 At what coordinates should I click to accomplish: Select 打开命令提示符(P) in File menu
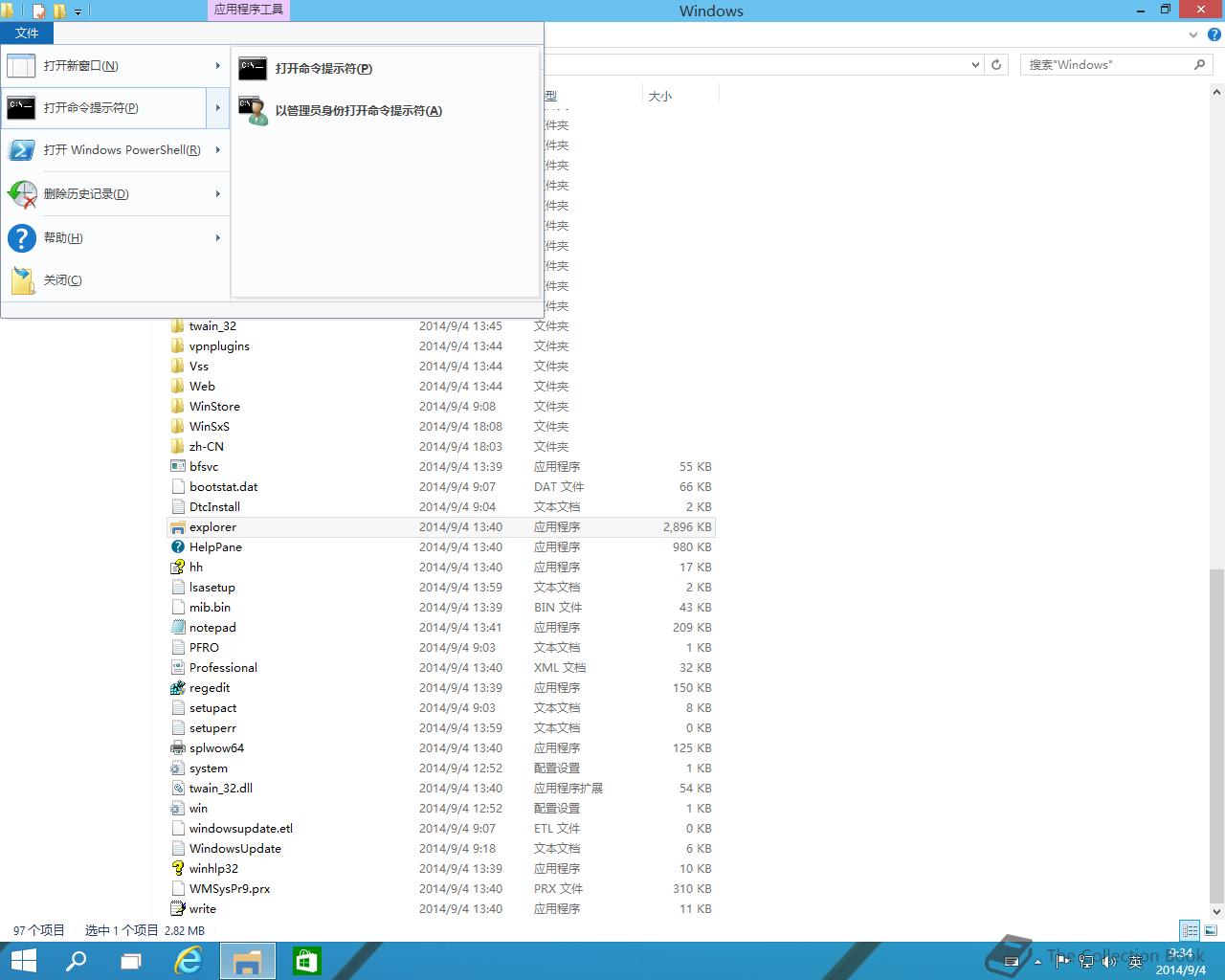(104, 108)
